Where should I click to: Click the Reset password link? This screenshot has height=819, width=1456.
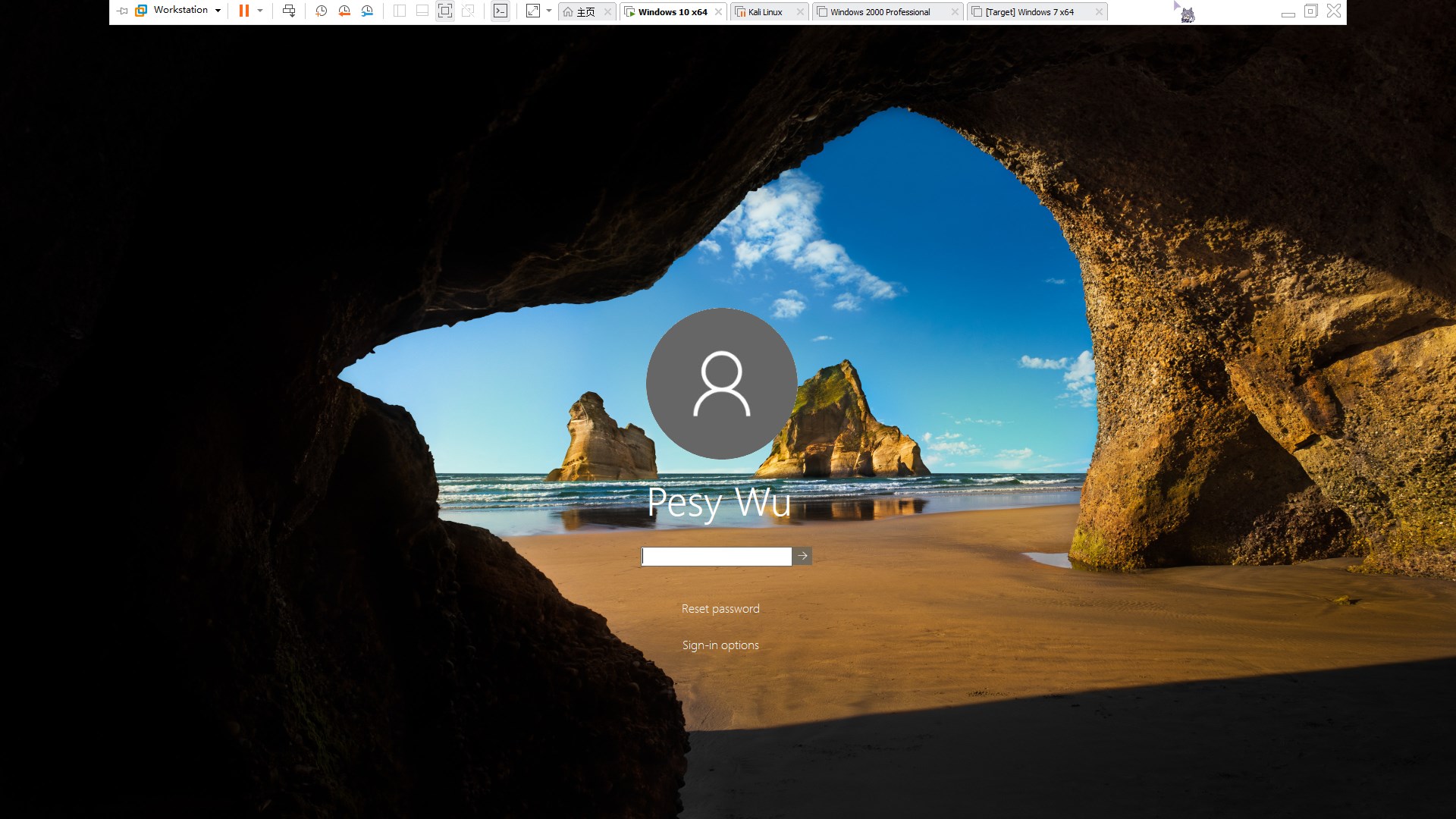tap(720, 609)
